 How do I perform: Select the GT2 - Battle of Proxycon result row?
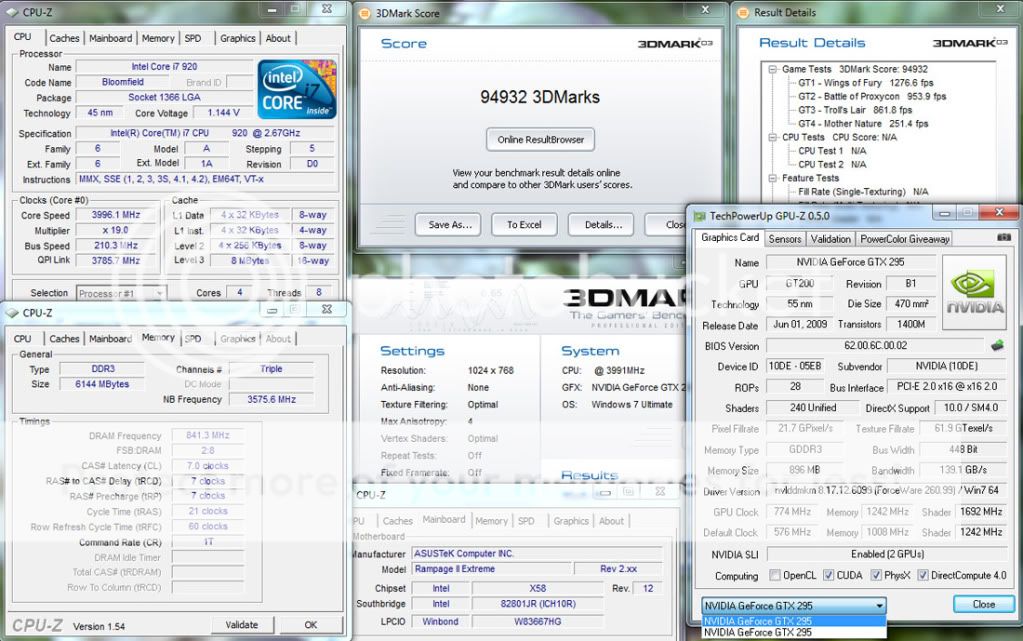pyautogui.click(x=872, y=97)
